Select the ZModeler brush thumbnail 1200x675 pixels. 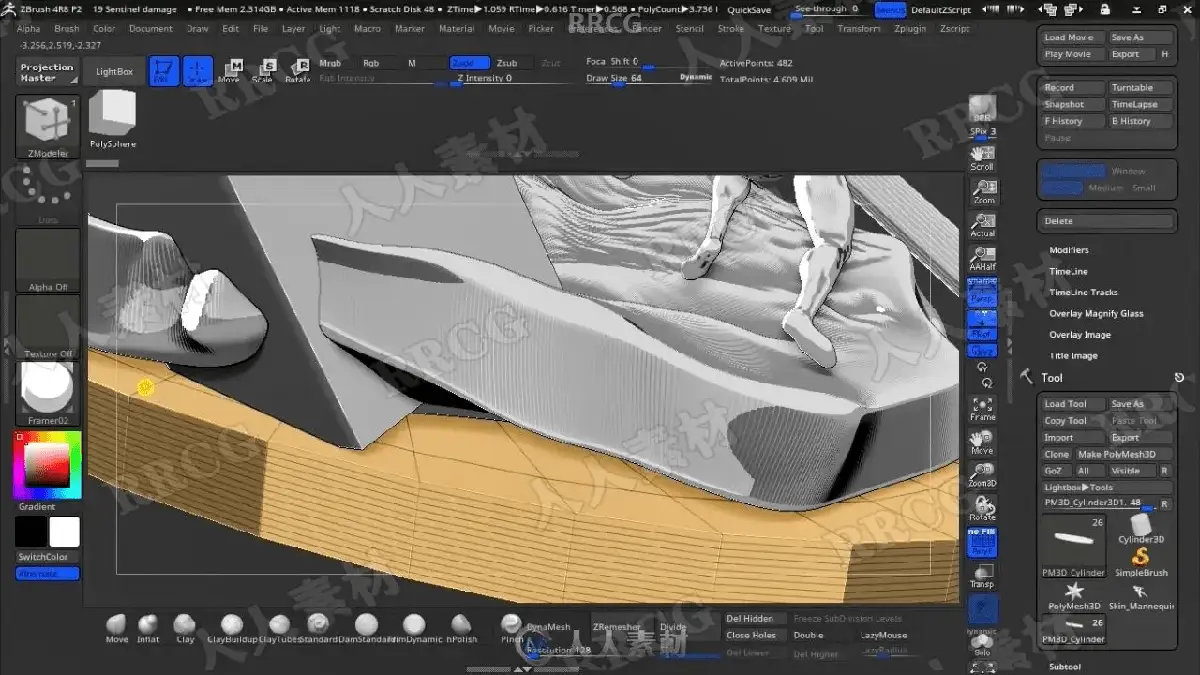(48, 127)
